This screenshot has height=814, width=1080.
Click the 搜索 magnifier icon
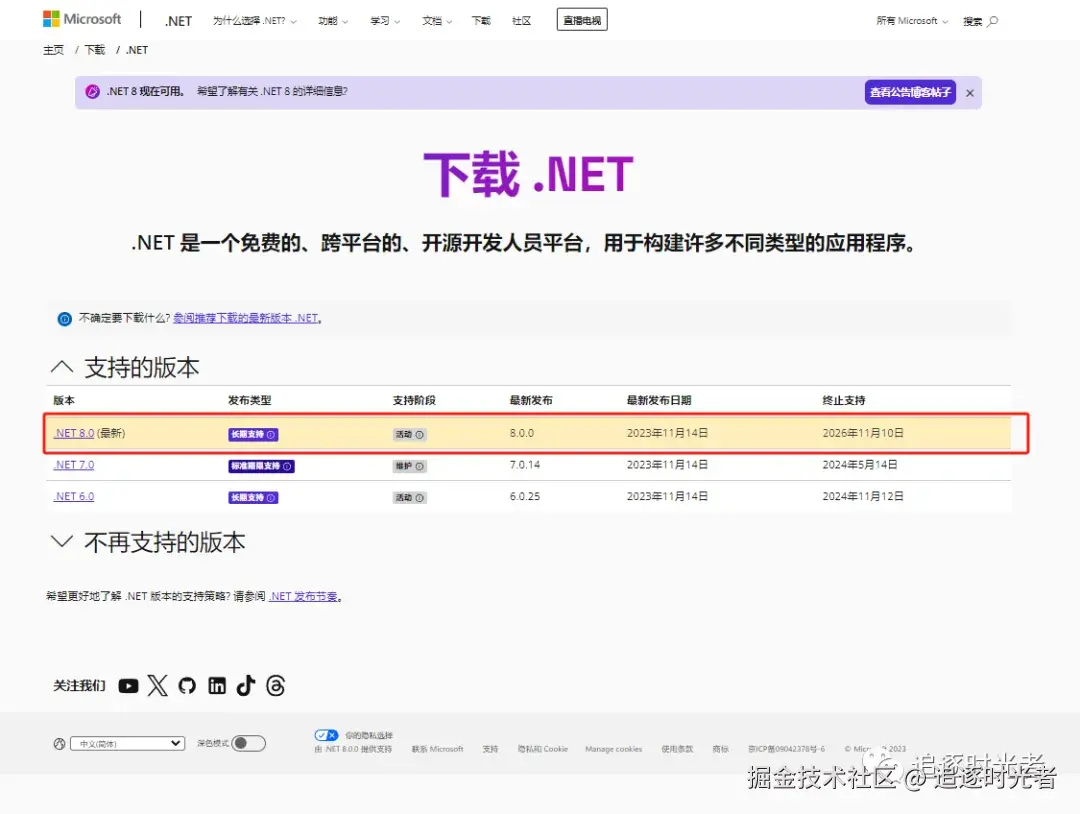click(x=993, y=21)
